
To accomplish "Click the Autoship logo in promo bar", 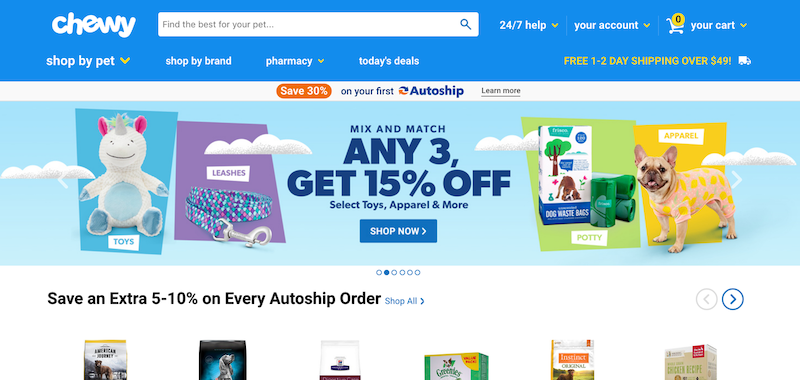I will point(431,91).
